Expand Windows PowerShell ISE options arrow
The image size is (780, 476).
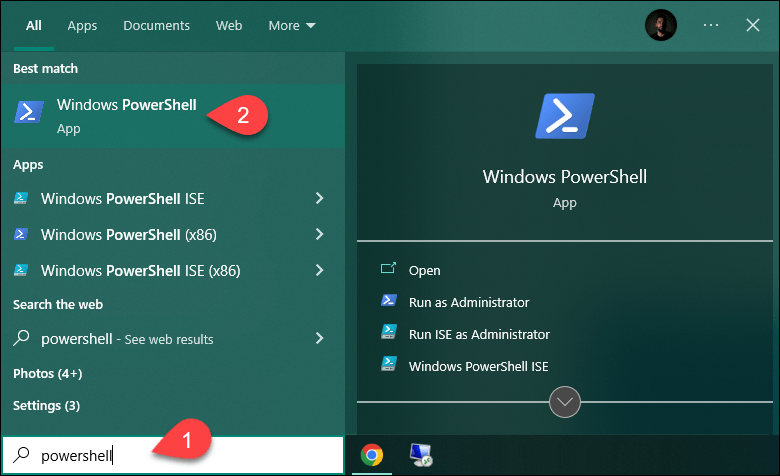click(319, 198)
